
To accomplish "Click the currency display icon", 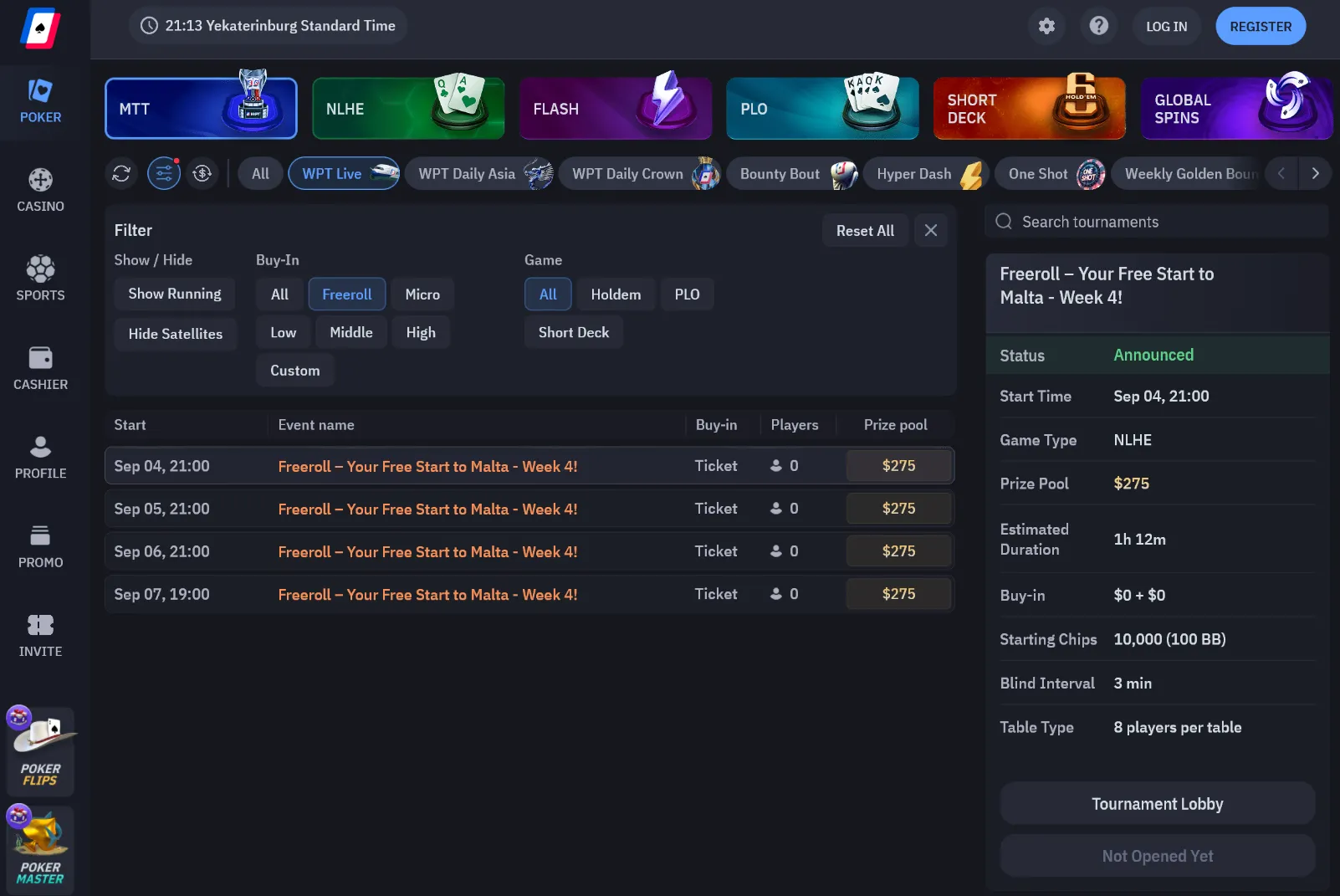I will (x=202, y=173).
